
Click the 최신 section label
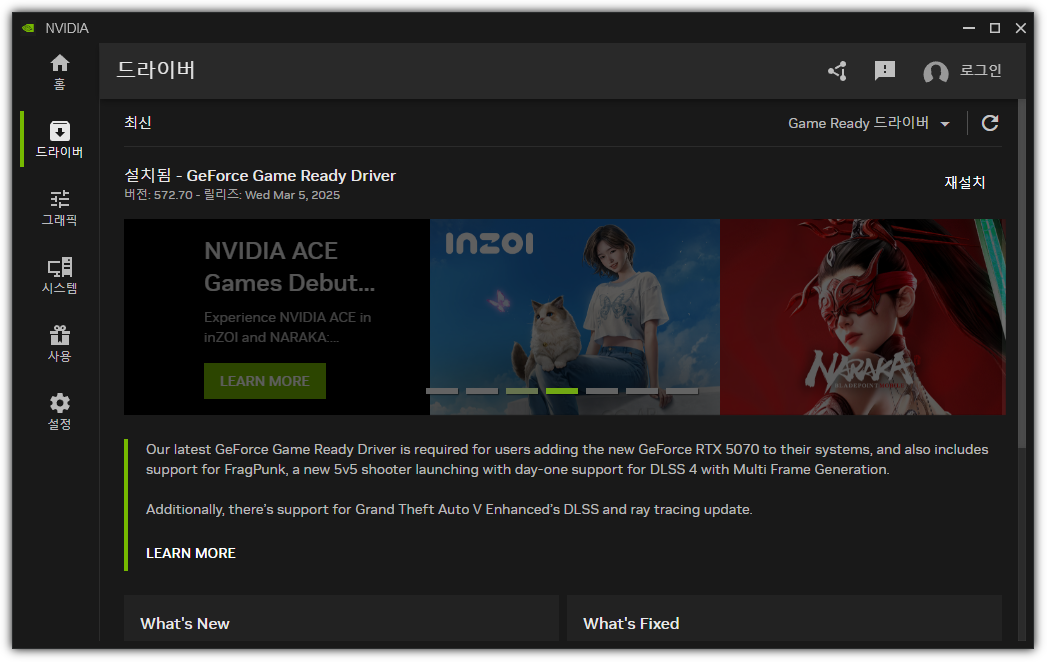point(138,122)
